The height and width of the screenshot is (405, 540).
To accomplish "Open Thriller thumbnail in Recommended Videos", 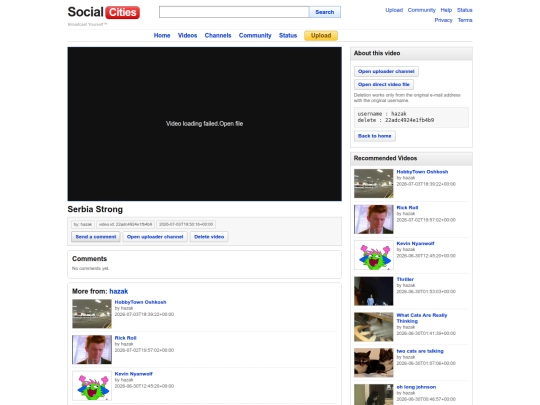I will click(x=374, y=291).
